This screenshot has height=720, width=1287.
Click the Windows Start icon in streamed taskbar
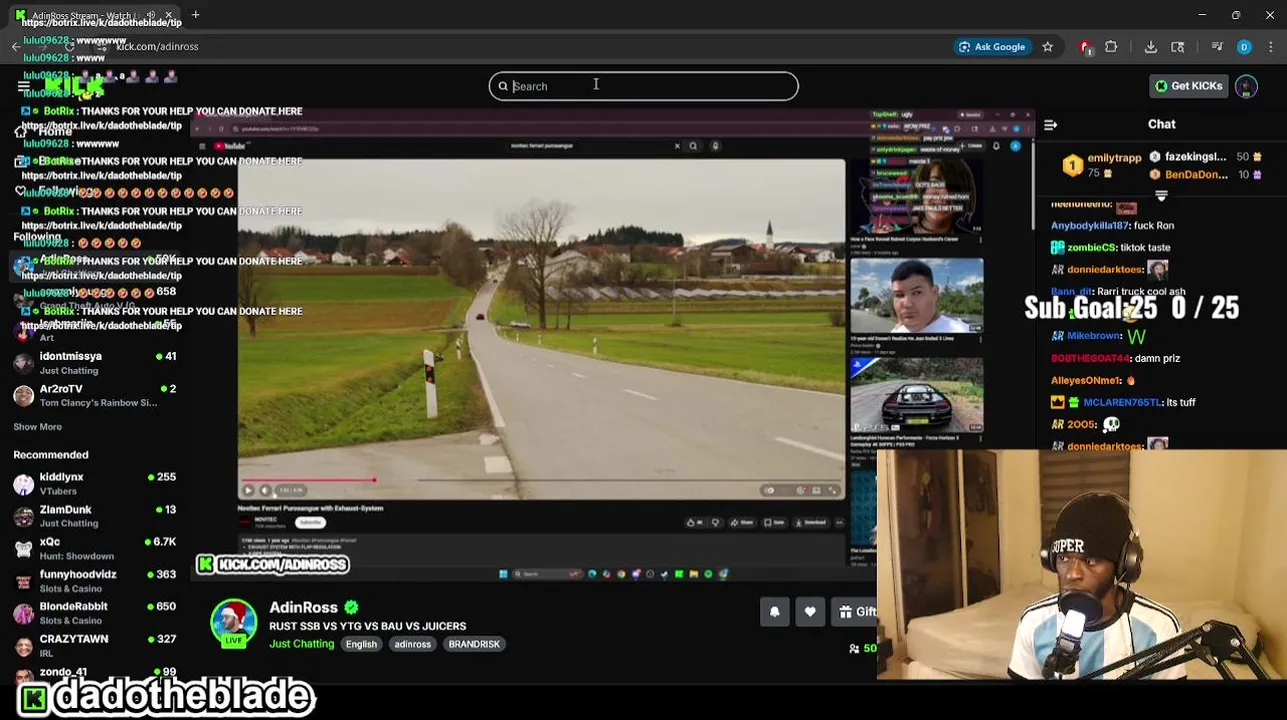503,574
